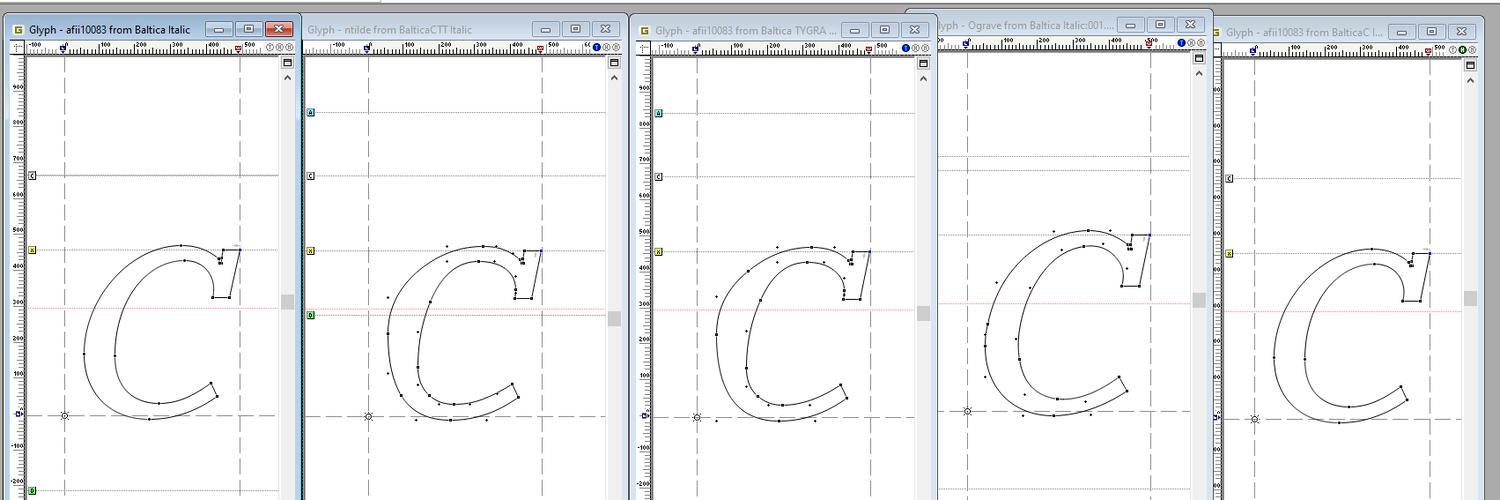Click vertical scrollbar thumb in Ograve window
Viewport: 1500px width, 500px height.
1199,300
